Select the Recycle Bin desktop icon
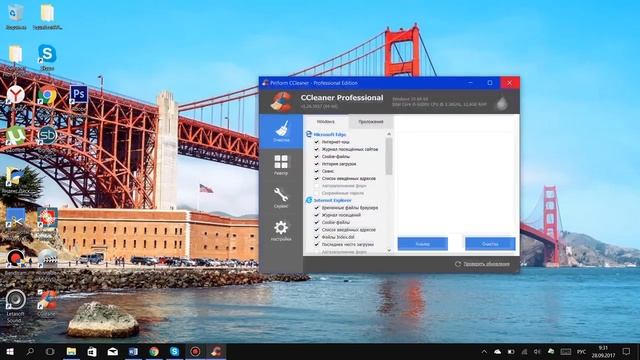The height and width of the screenshot is (360, 640). click(16, 17)
